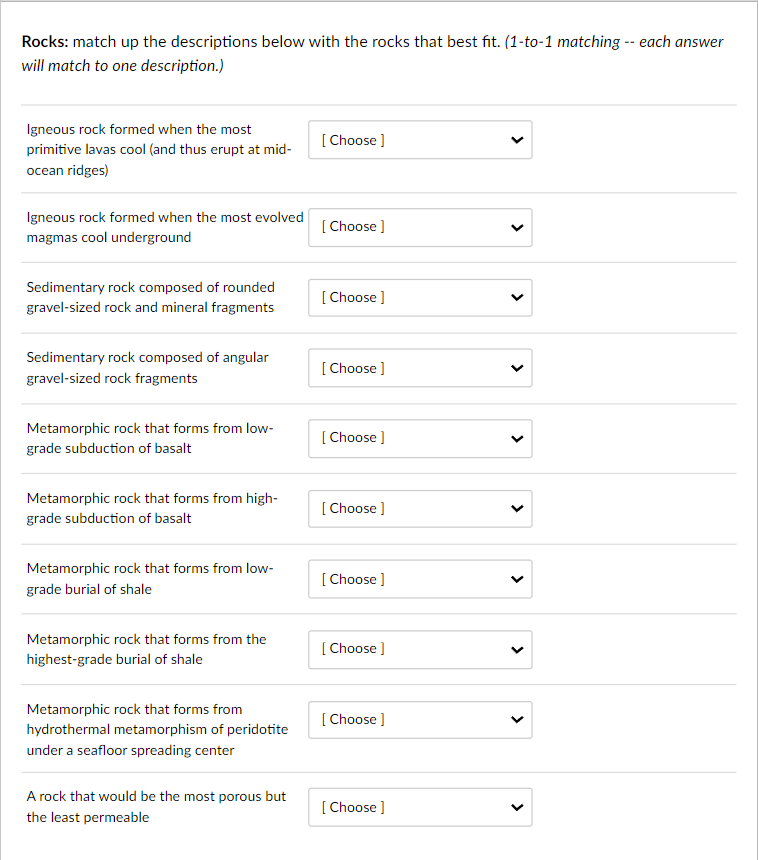Screen dimensions: 758x860
Task: Click the high-grade subduction of basalt description
Action: (x=152, y=508)
